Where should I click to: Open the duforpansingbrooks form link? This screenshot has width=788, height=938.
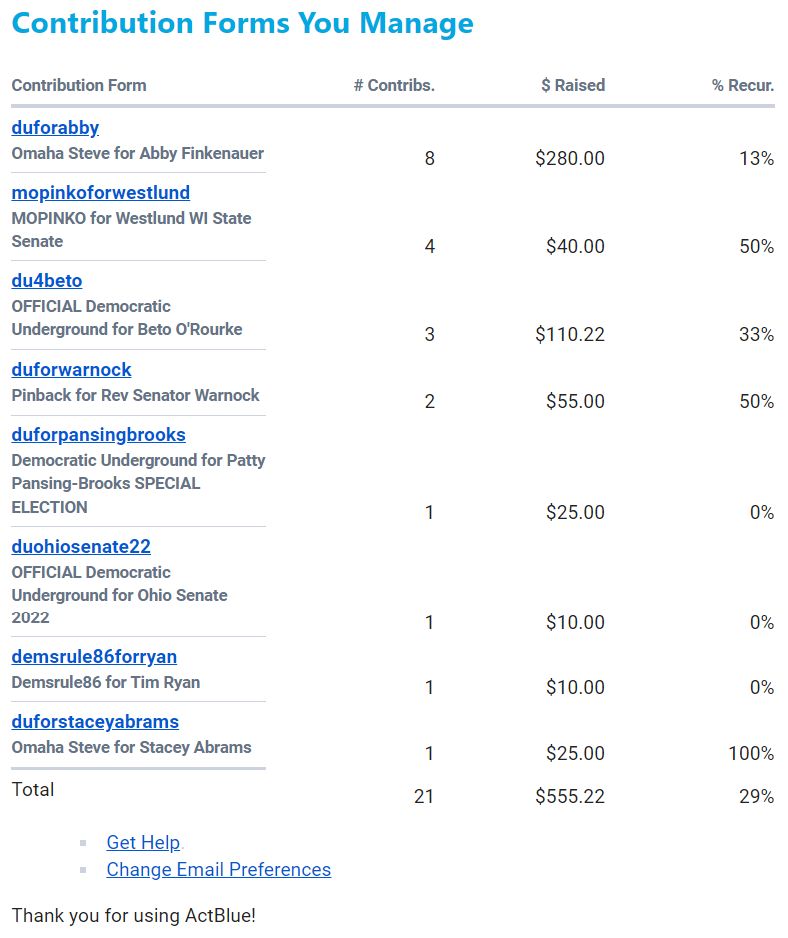coord(98,435)
